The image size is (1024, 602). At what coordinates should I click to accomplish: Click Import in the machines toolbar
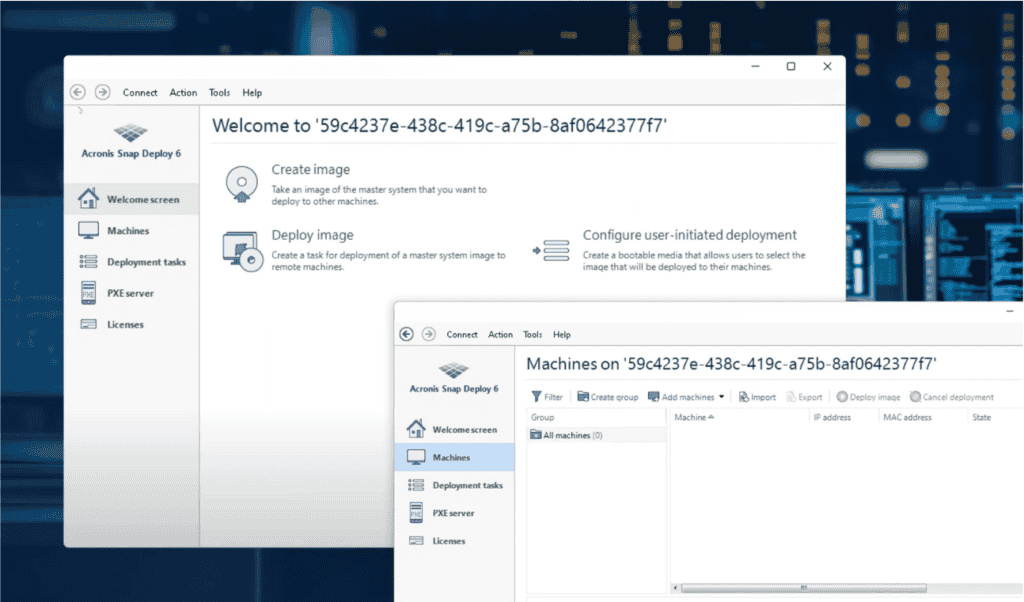coord(757,397)
